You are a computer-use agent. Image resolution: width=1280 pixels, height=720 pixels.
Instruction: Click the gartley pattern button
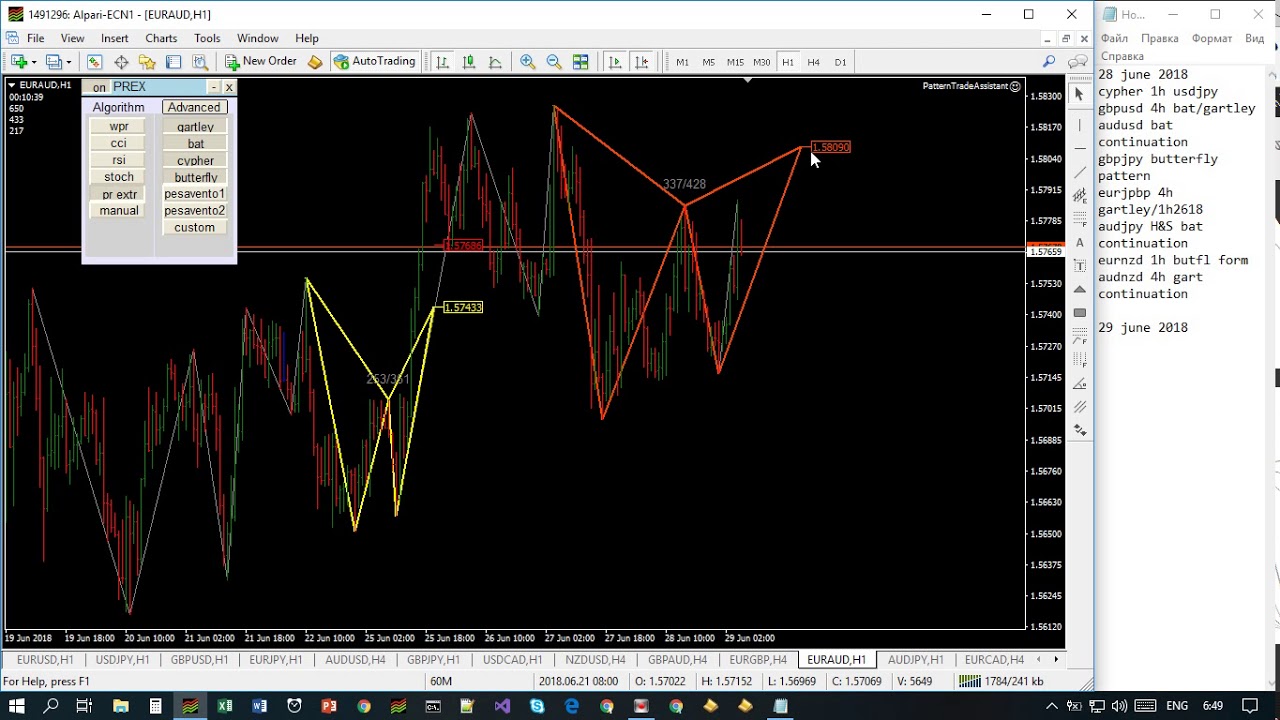[x=195, y=127]
